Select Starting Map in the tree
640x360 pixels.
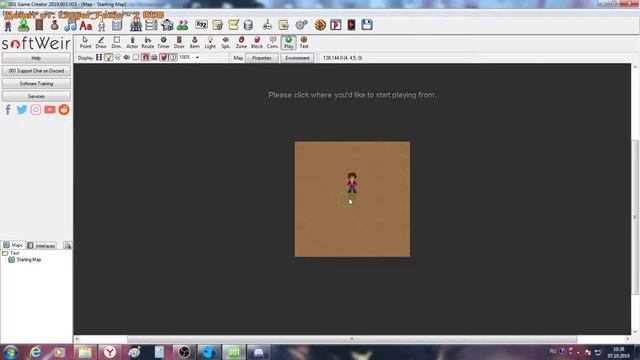pos(25,260)
